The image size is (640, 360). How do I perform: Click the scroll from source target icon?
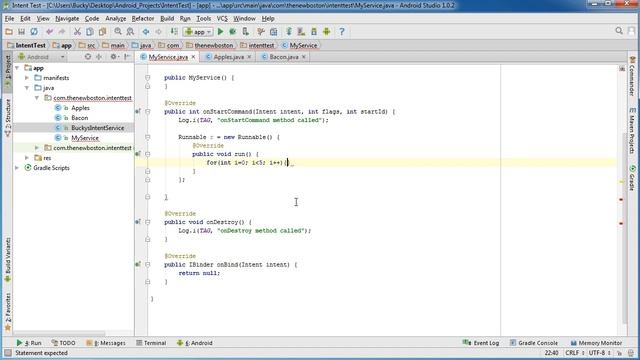[x=87, y=57]
